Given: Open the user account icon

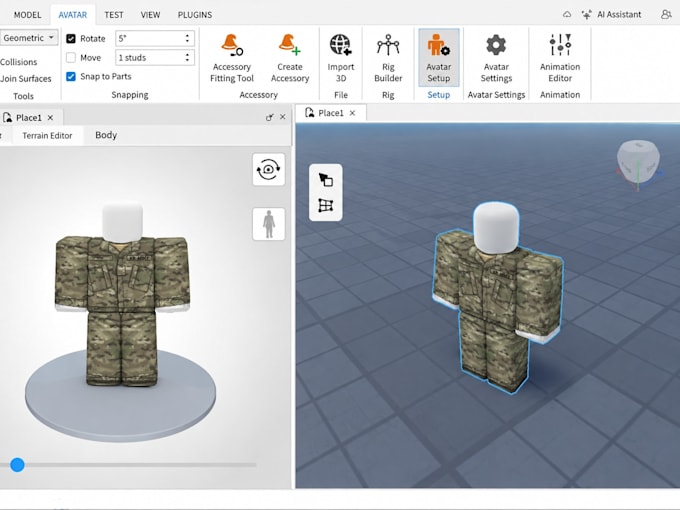Looking at the screenshot, I should pyautogui.click(x=666, y=14).
